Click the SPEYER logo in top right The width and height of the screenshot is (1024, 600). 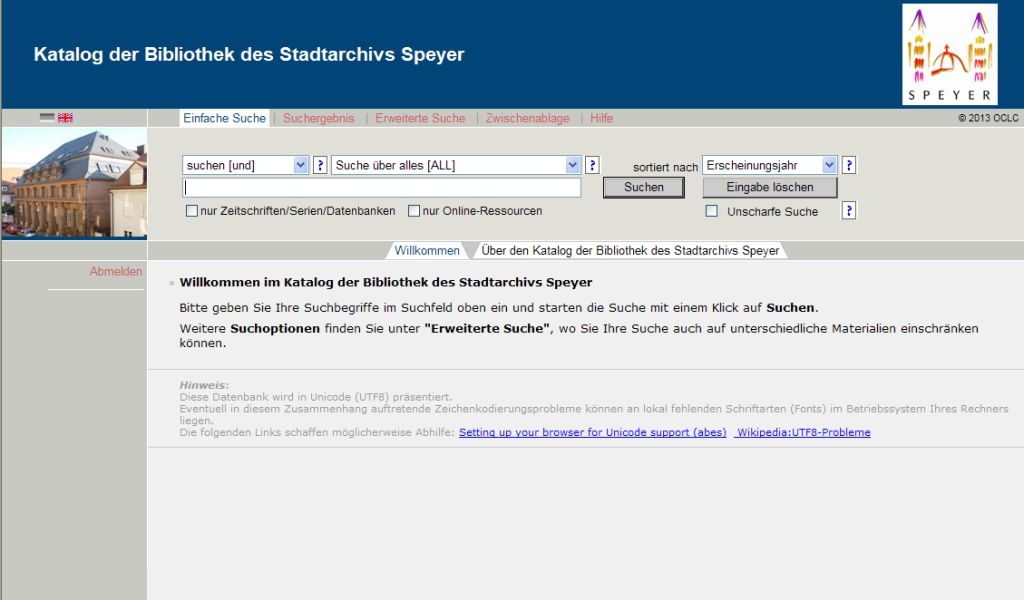coord(948,53)
